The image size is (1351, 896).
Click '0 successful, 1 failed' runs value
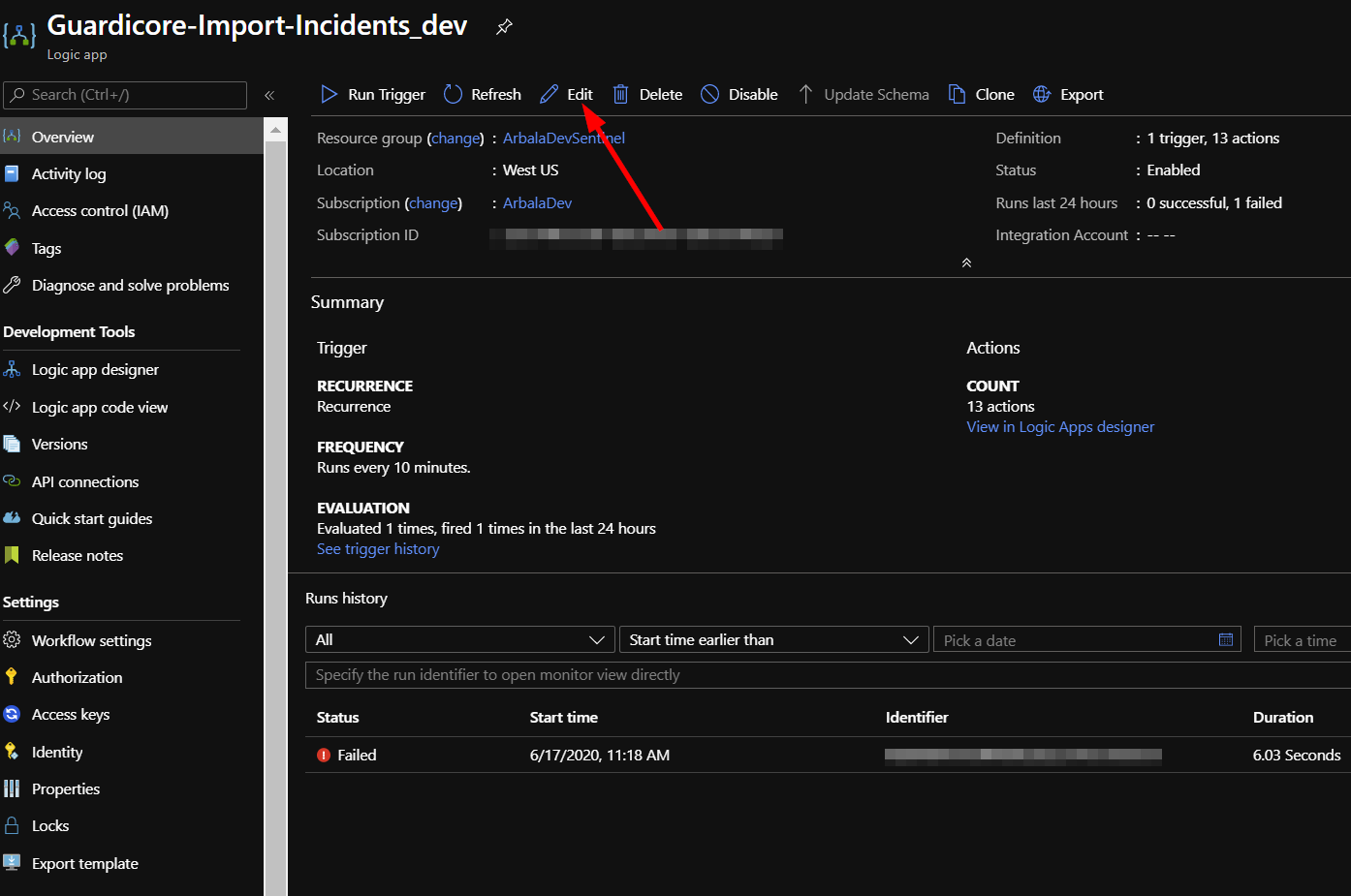1214,202
